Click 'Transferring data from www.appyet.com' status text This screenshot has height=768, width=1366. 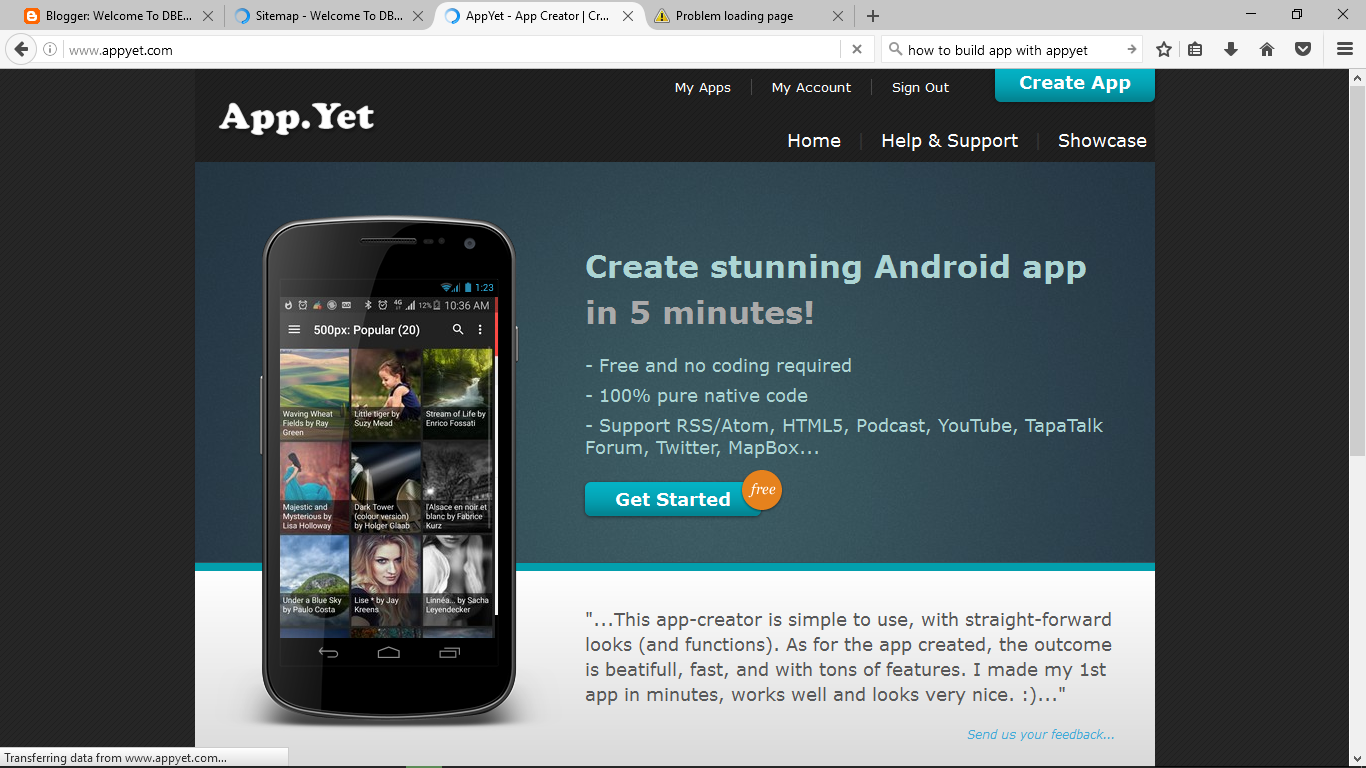point(115,758)
